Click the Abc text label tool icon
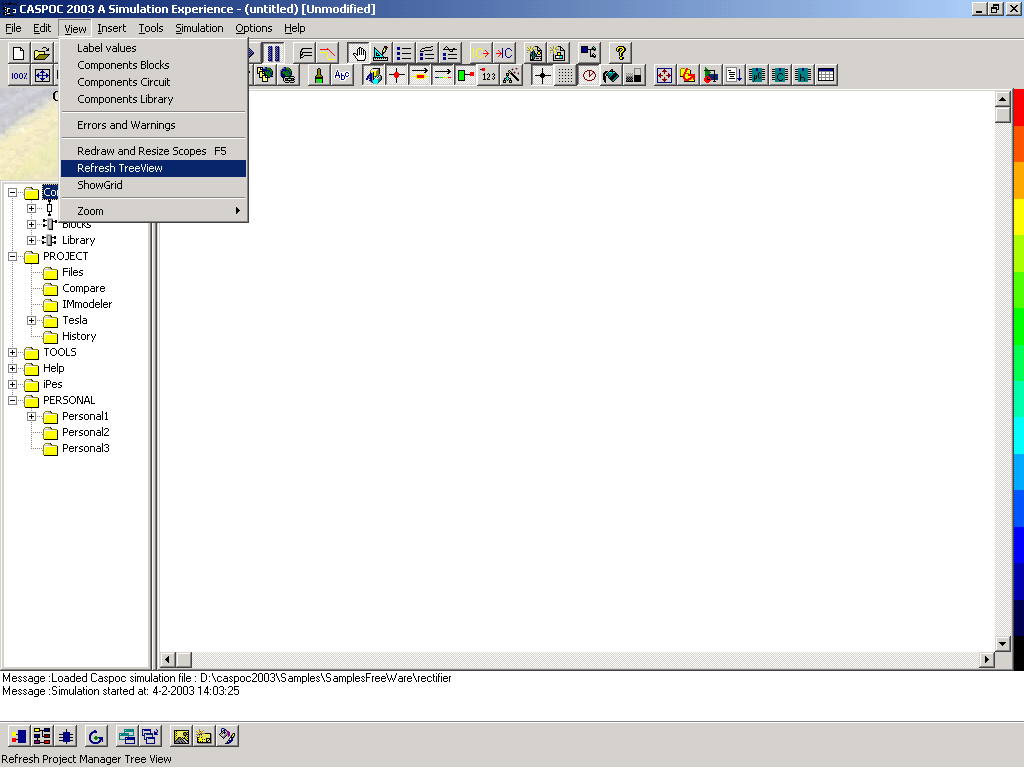Image resolution: width=1024 pixels, height=768 pixels. point(342,75)
